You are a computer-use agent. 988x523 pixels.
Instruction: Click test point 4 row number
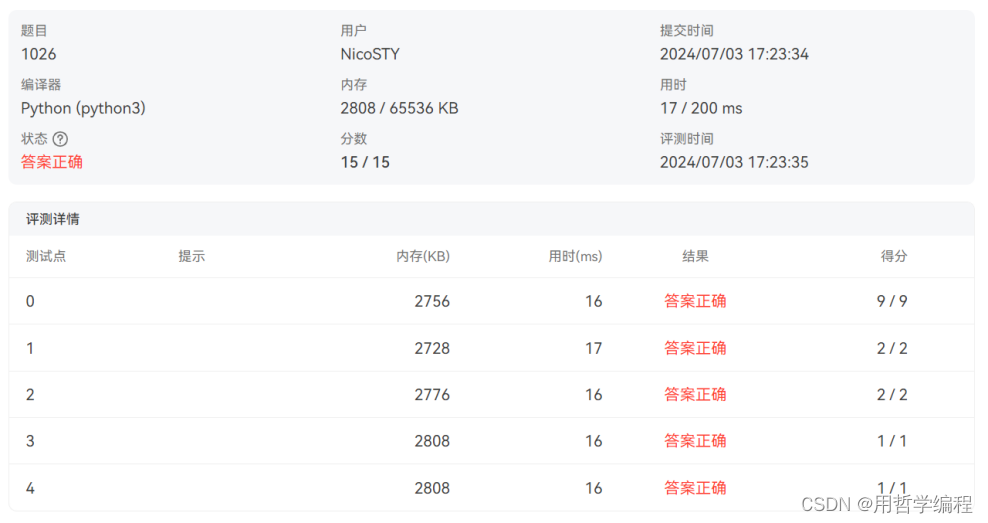pos(30,488)
